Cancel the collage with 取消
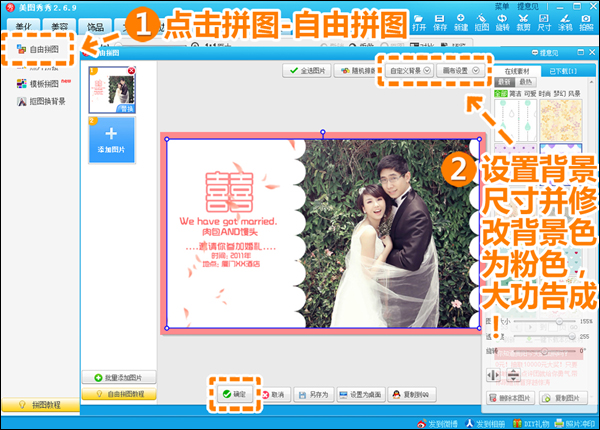The width and height of the screenshot is (600, 430). pyautogui.click(x=274, y=394)
